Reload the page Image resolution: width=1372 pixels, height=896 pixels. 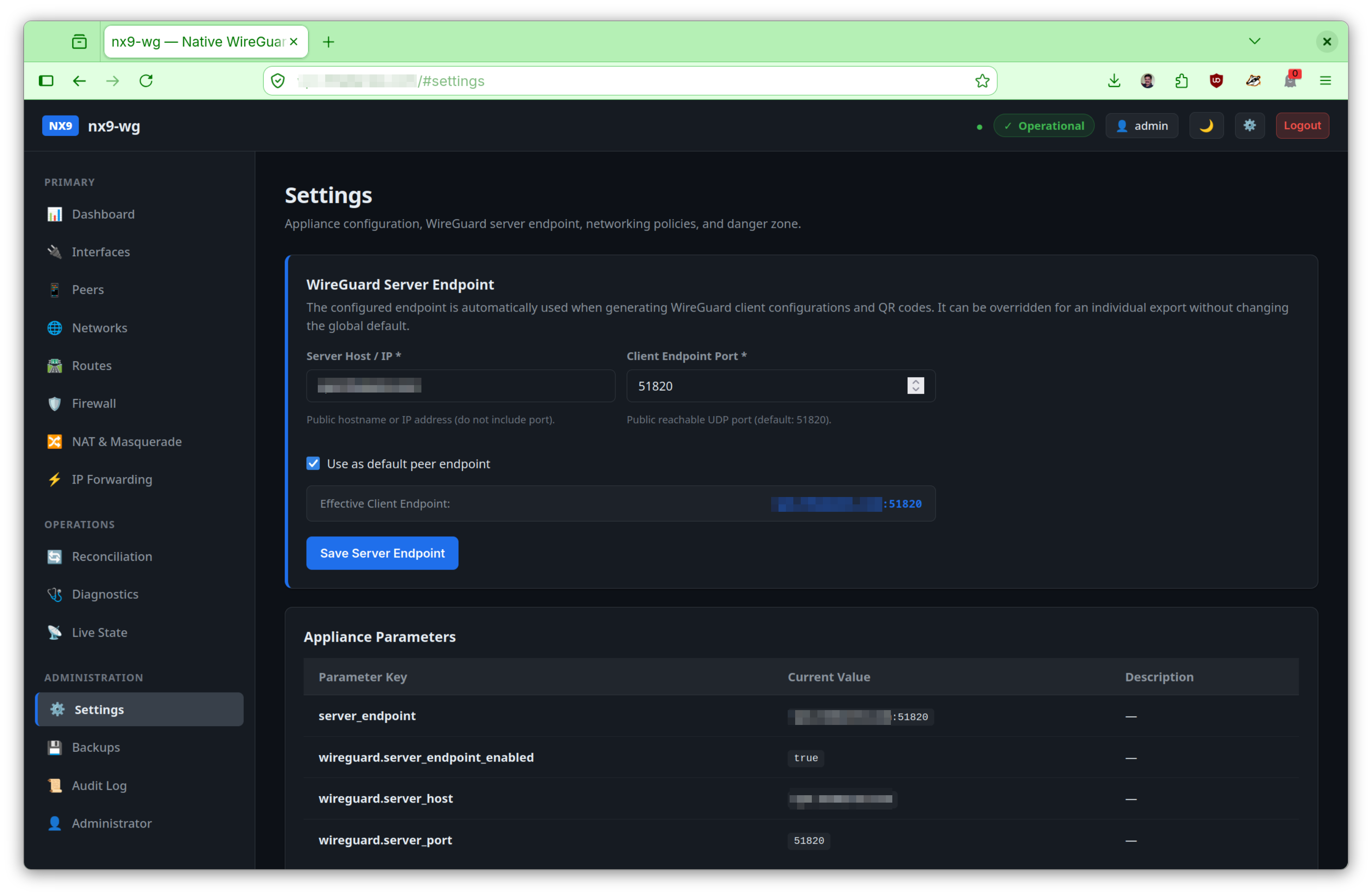pos(146,80)
